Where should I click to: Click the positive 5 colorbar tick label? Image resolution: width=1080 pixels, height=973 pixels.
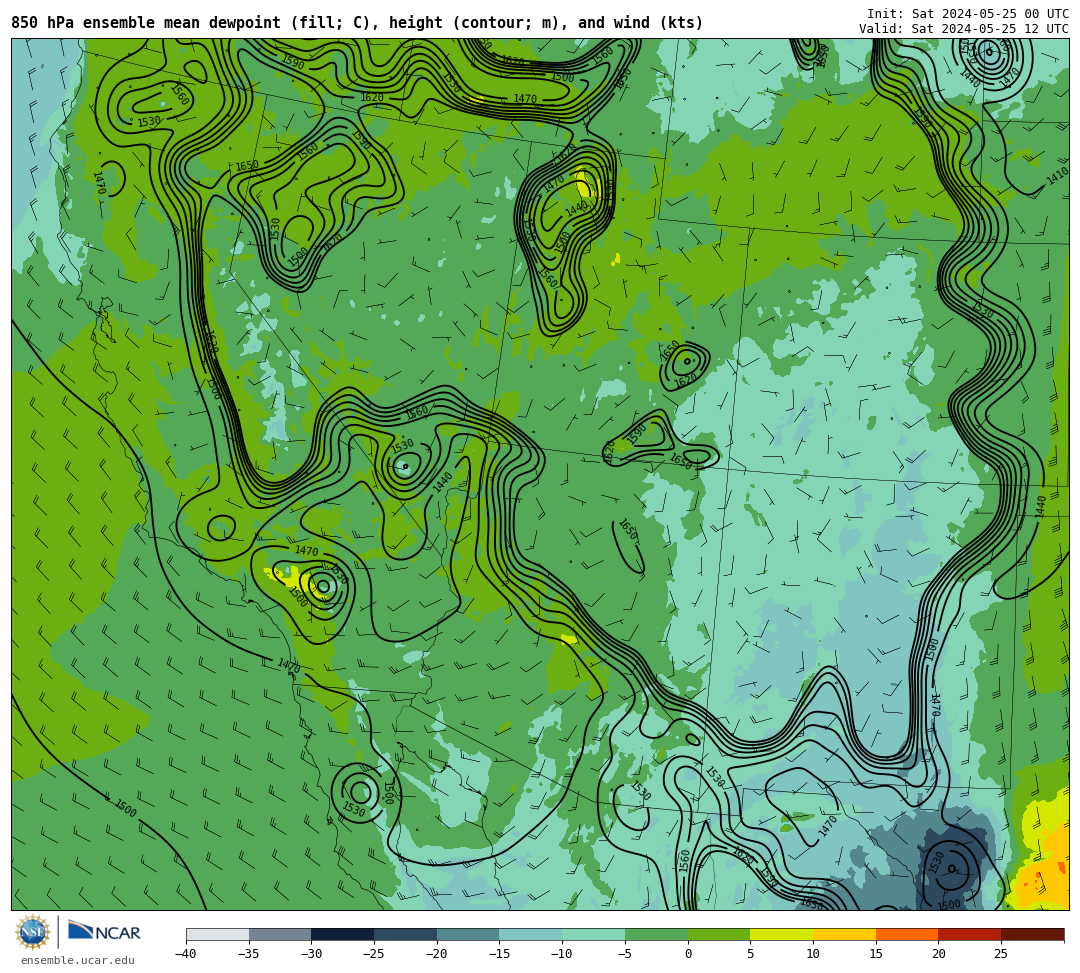(x=751, y=954)
